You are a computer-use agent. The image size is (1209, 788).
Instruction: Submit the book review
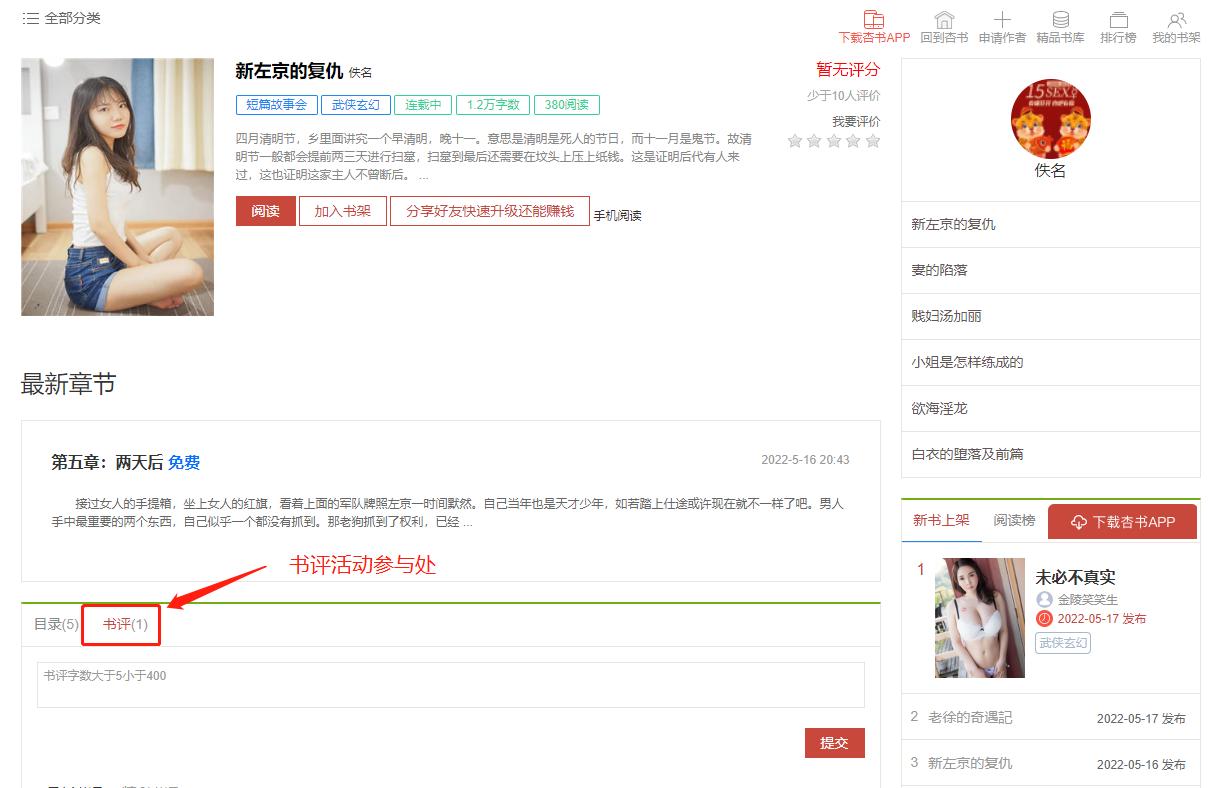point(834,742)
